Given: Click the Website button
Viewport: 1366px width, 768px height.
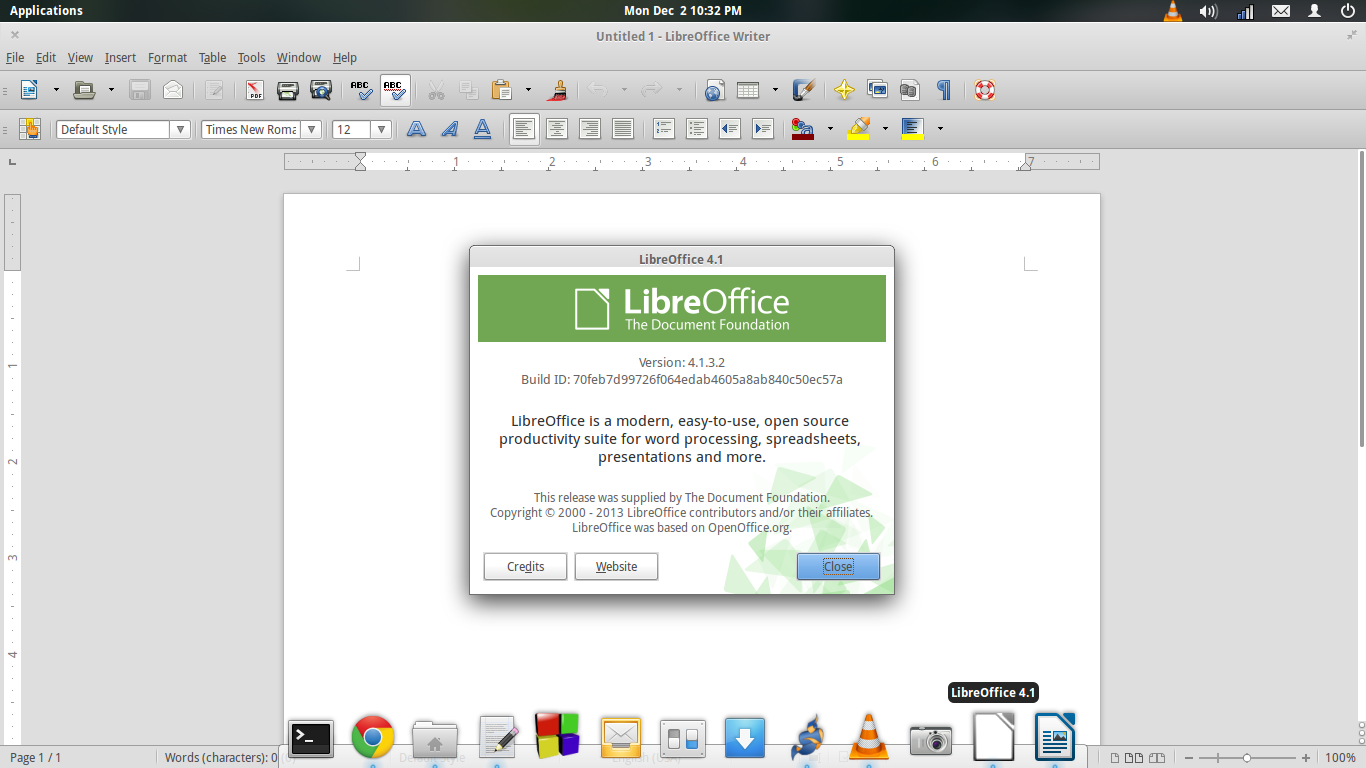Looking at the screenshot, I should [x=616, y=567].
